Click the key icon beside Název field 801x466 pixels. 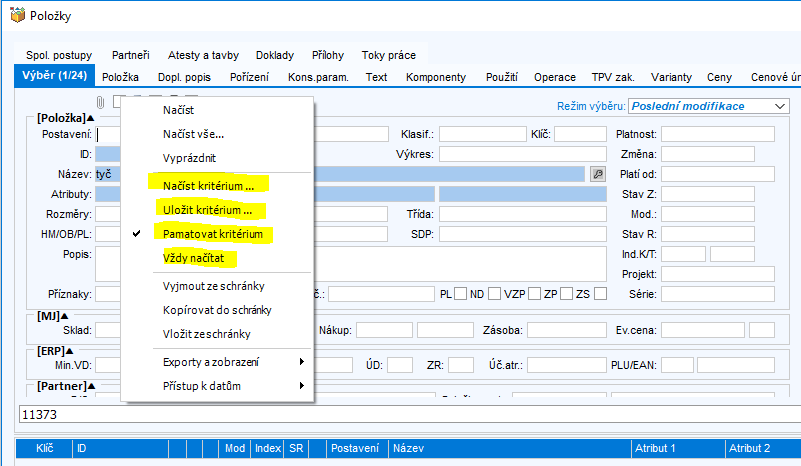(x=598, y=173)
